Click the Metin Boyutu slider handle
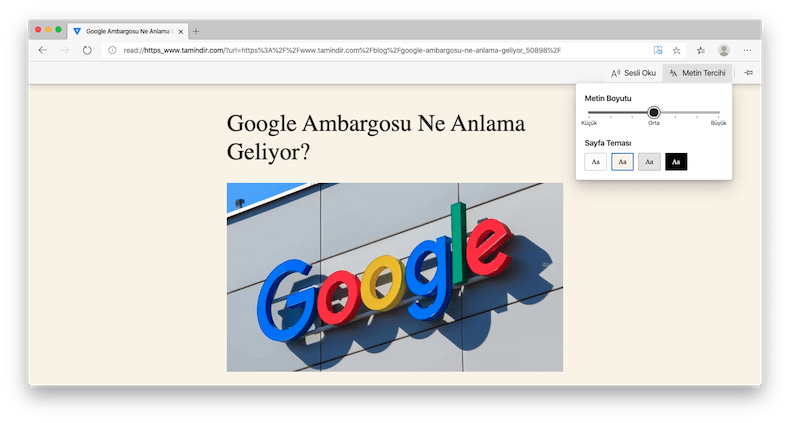 coord(654,112)
